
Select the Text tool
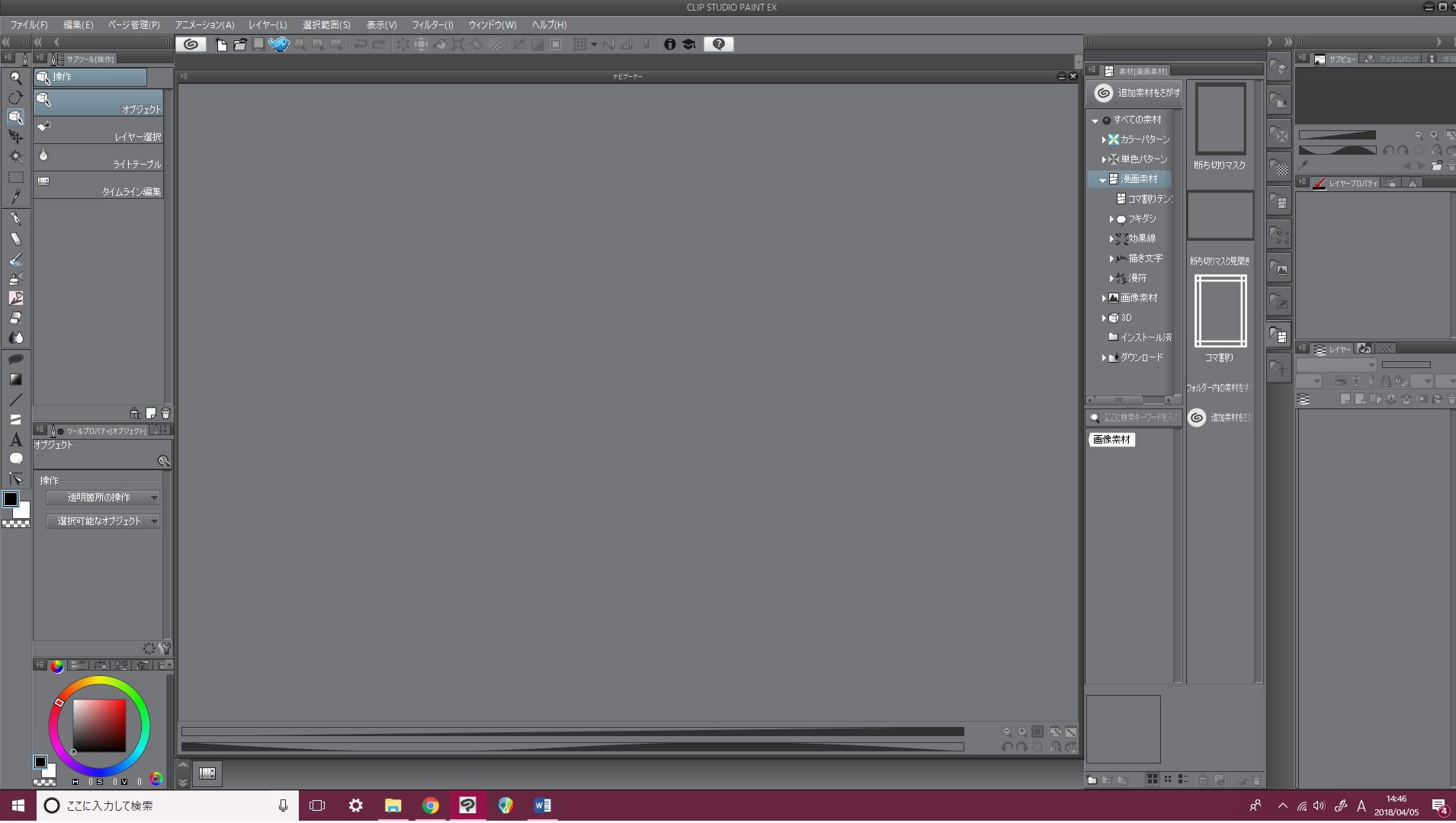(x=15, y=440)
